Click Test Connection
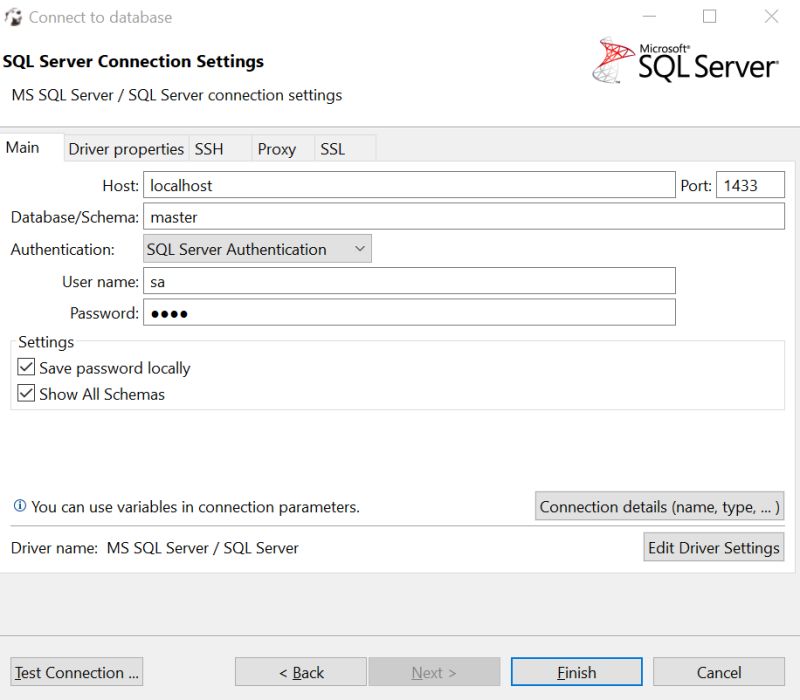The image size is (800, 700). pos(75,671)
